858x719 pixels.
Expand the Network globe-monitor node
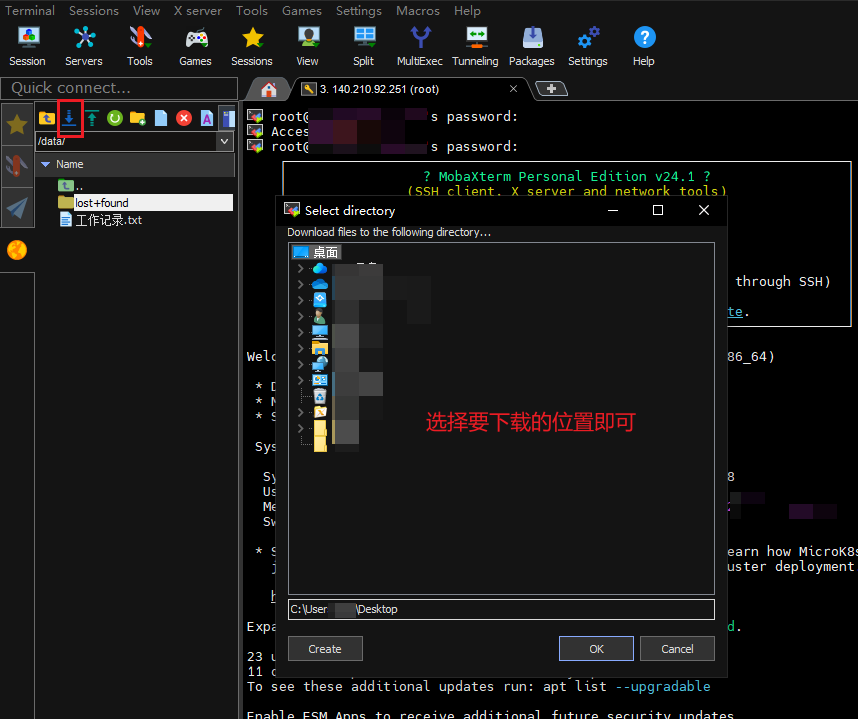pyautogui.click(x=300, y=364)
